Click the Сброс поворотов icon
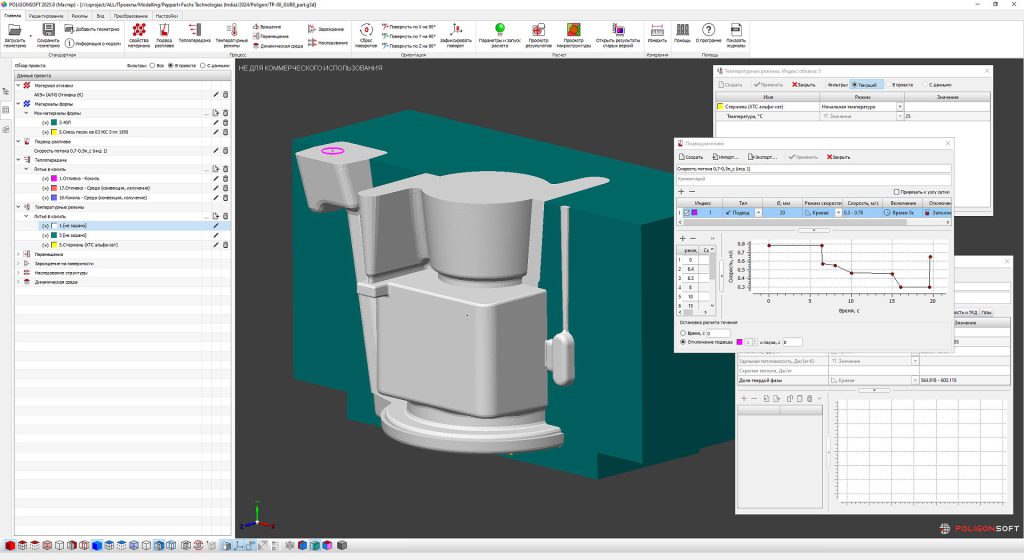 pos(367,30)
